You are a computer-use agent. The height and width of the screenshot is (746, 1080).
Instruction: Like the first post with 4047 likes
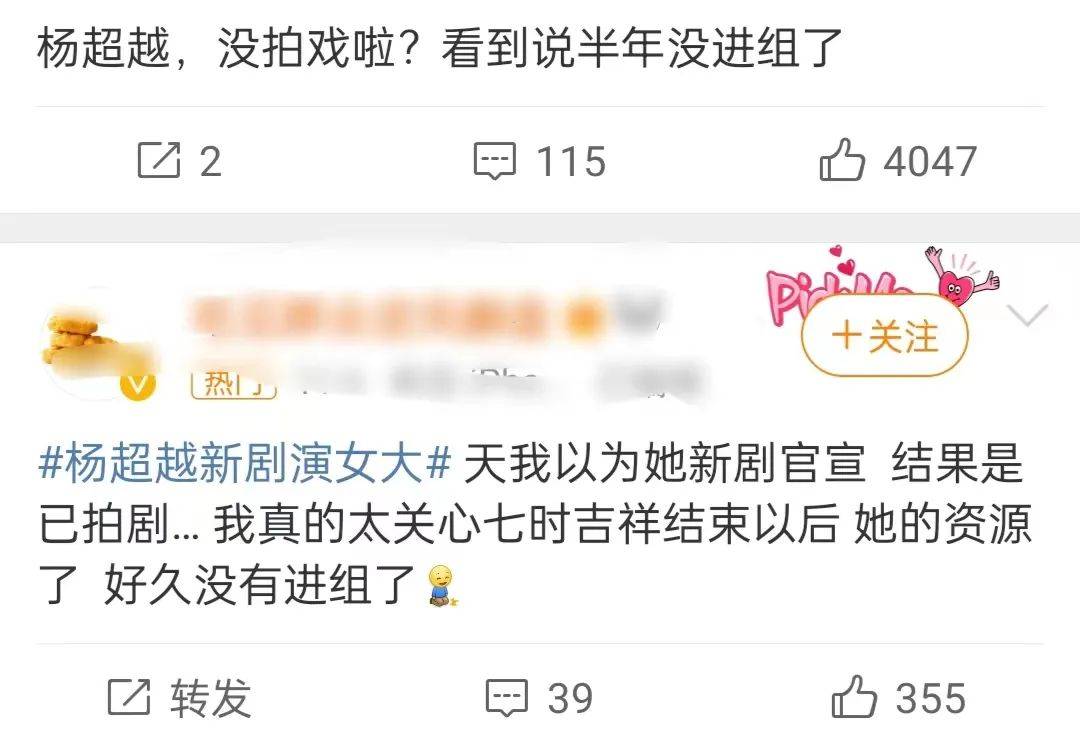point(842,159)
